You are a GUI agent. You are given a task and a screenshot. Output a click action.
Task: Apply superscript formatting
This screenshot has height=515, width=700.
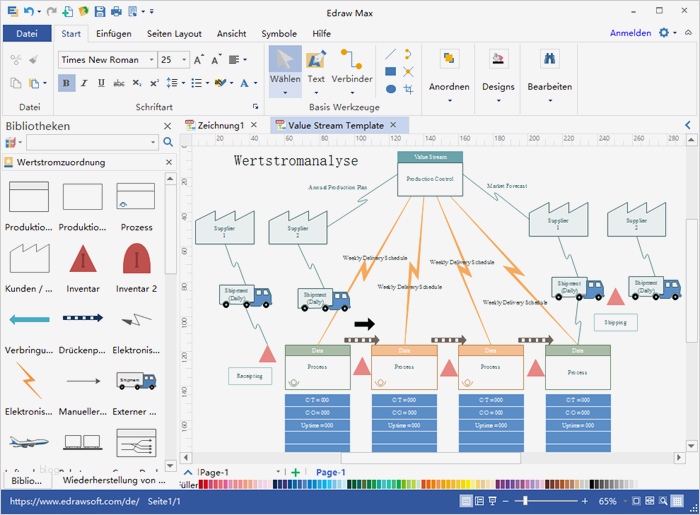(154, 83)
